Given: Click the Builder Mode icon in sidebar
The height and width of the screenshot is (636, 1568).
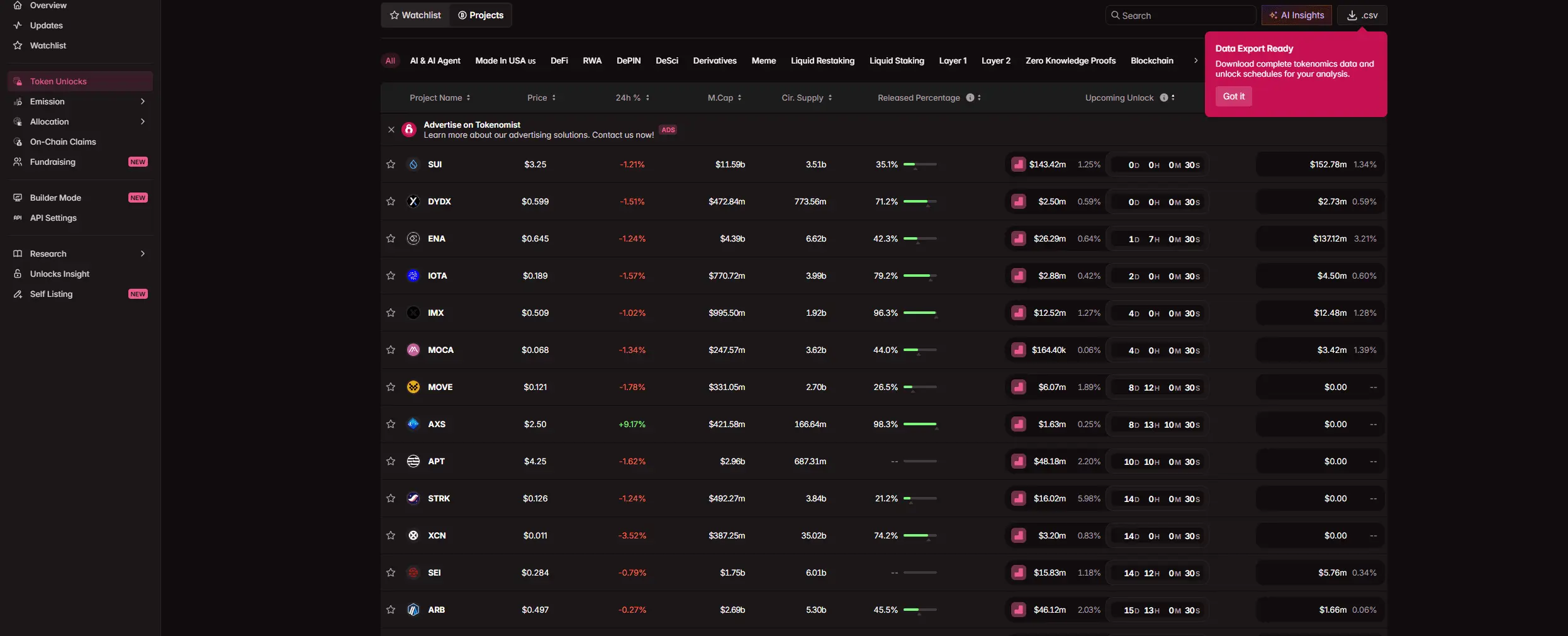Looking at the screenshot, I should click(x=18, y=198).
